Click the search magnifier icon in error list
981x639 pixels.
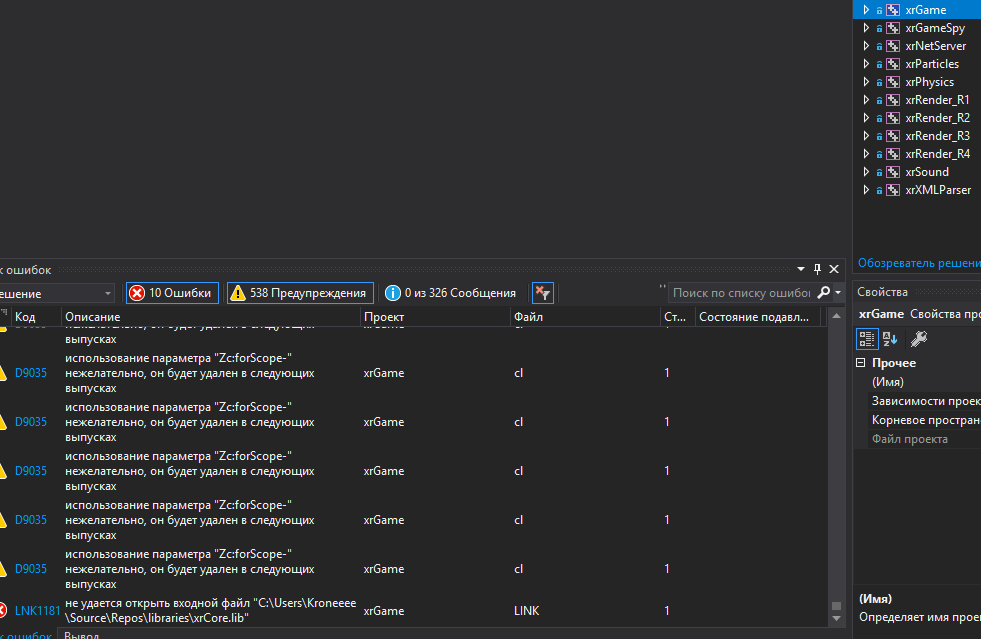[x=823, y=293]
